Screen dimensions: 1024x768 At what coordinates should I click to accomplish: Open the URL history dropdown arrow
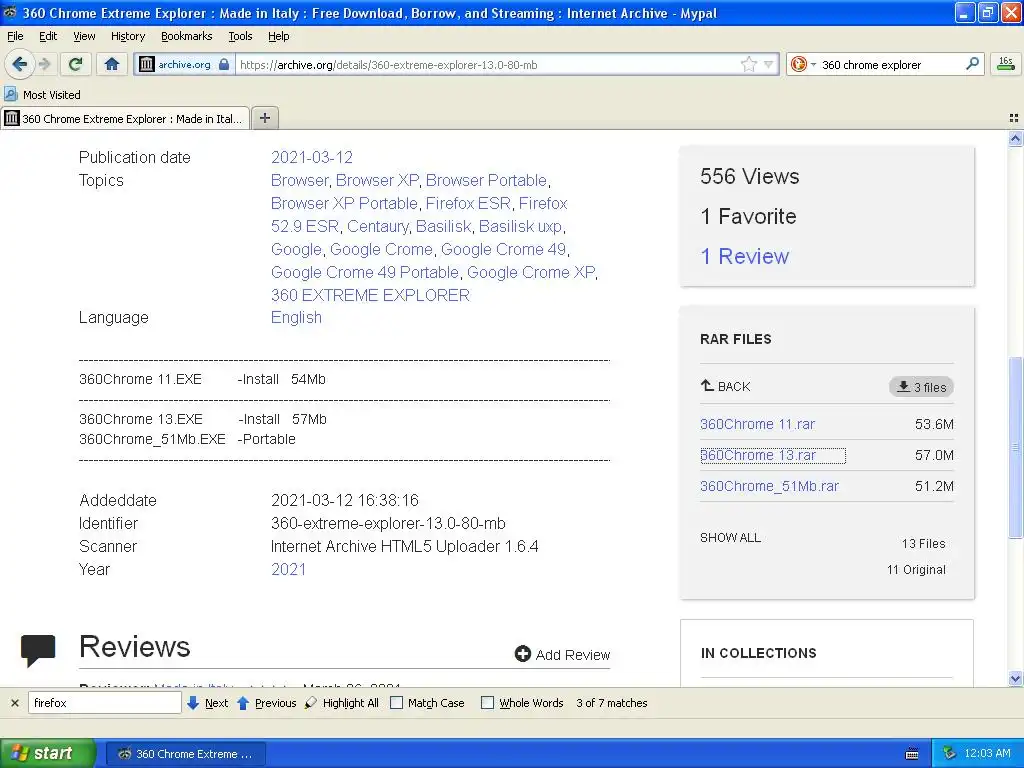(769, 64)
